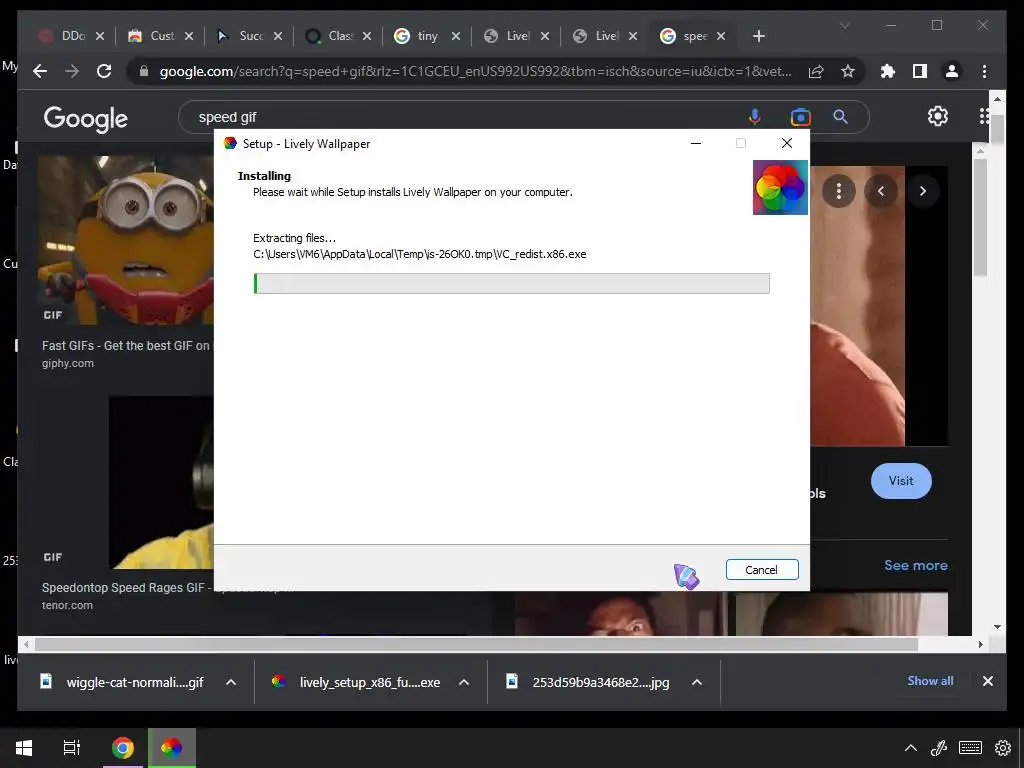The width and height of the screenshot is (1024, 768).
Task: Open pen workspace tray icon
Action: tap(939, 748)
